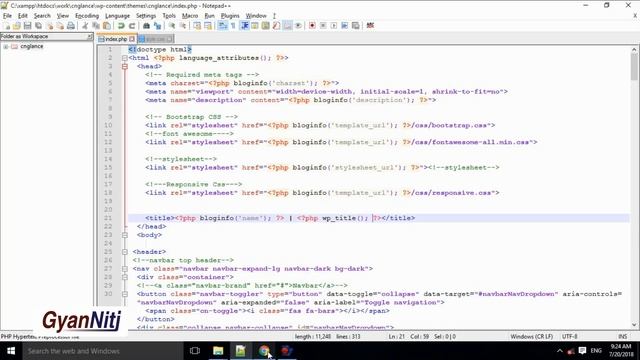This screenshot has height=360, width=640.
Task: Zoom out using the toolbar magnifier
Action: 183,26
